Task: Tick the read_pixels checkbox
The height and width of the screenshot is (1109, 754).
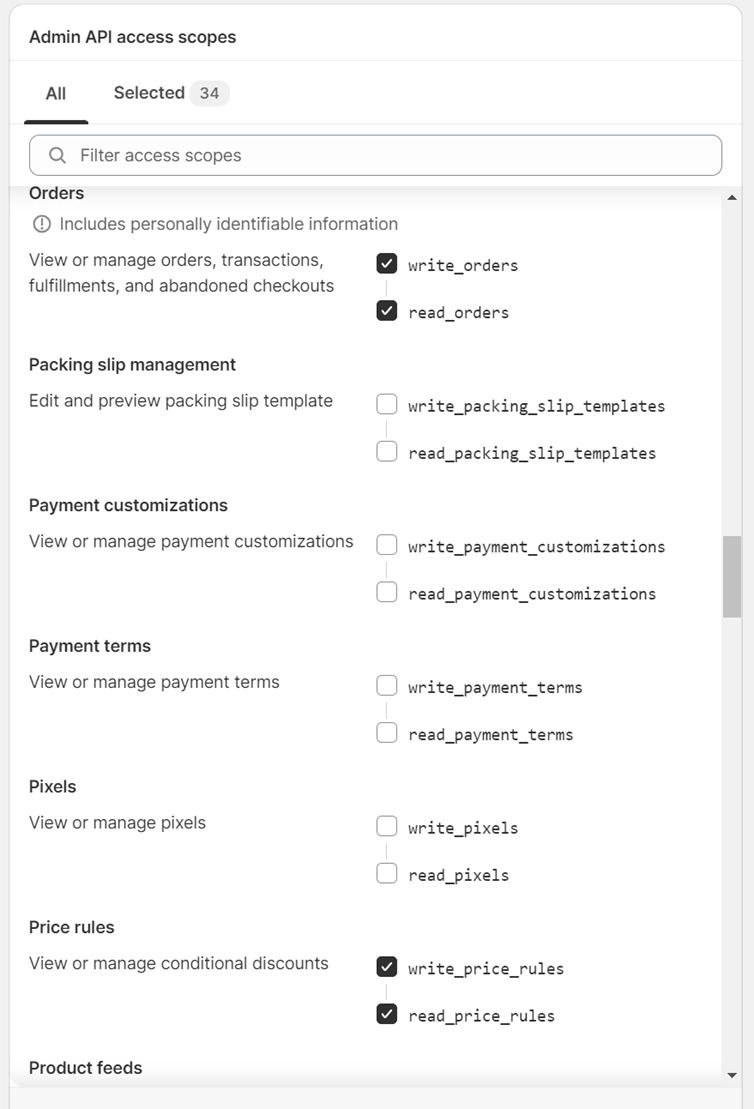Action: (x=387, y=873)
